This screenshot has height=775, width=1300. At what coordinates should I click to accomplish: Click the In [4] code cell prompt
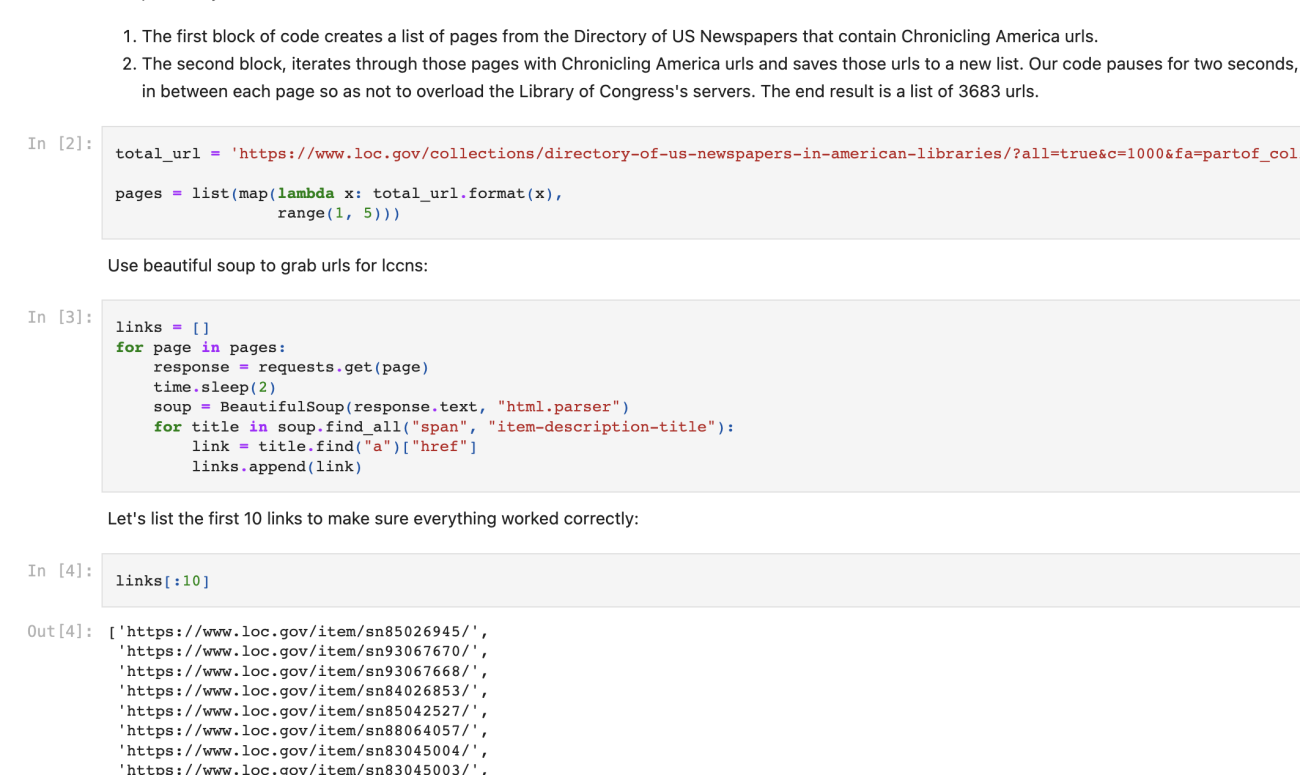(60, 571)
